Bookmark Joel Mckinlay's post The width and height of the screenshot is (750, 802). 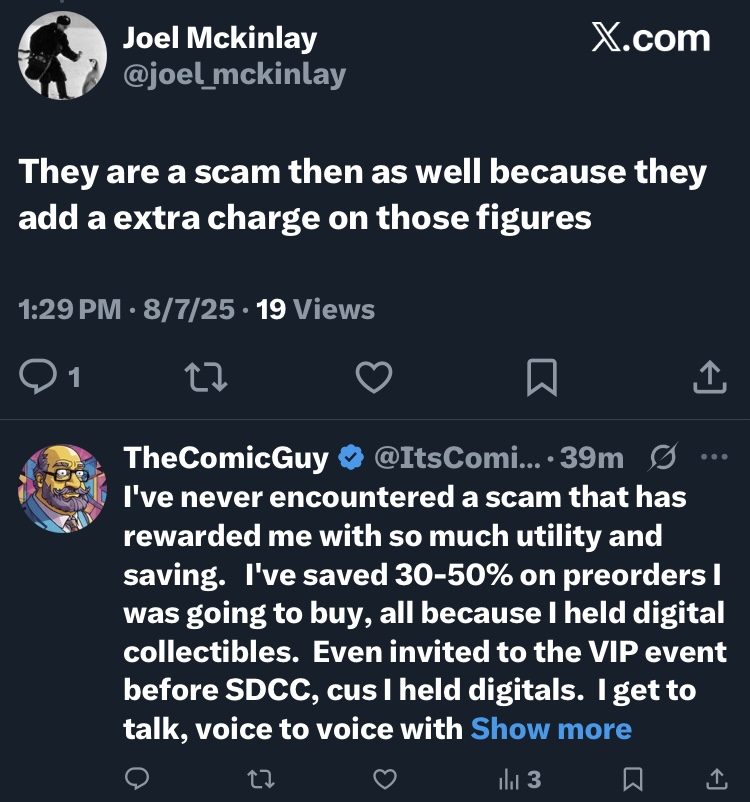(x=542, y=377)
